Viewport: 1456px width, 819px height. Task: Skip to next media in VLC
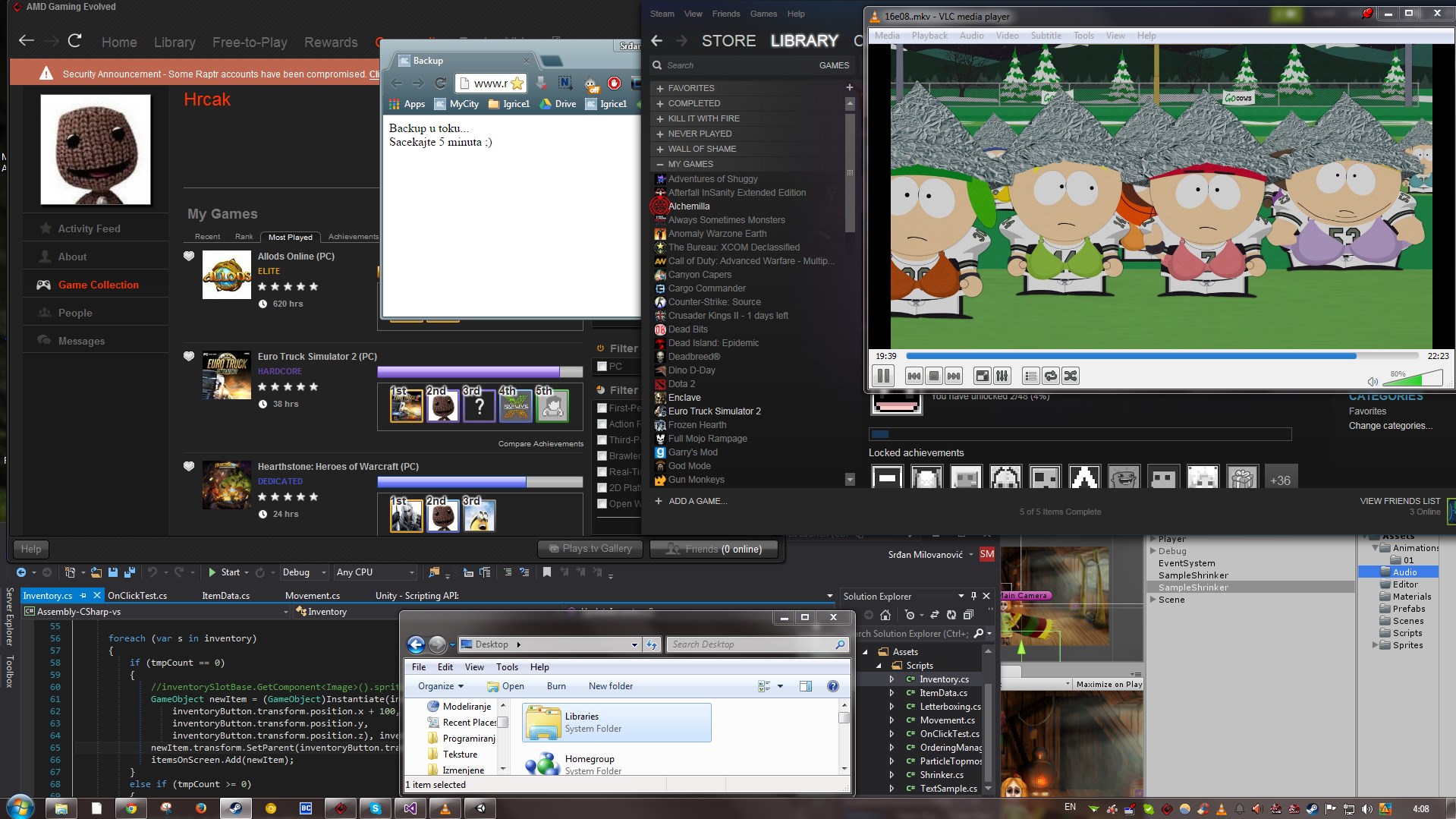954,376
